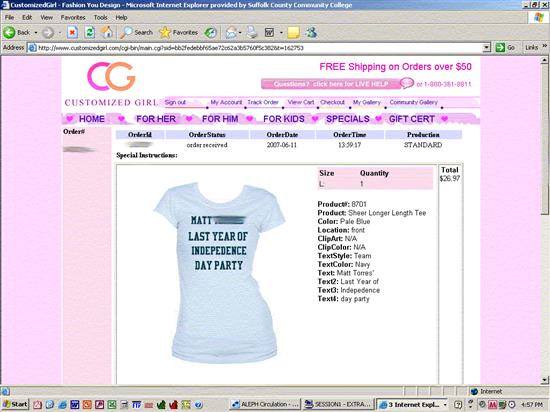Open the My Gallery link
This screenshot has height=412, width=550.
[367, 102]
